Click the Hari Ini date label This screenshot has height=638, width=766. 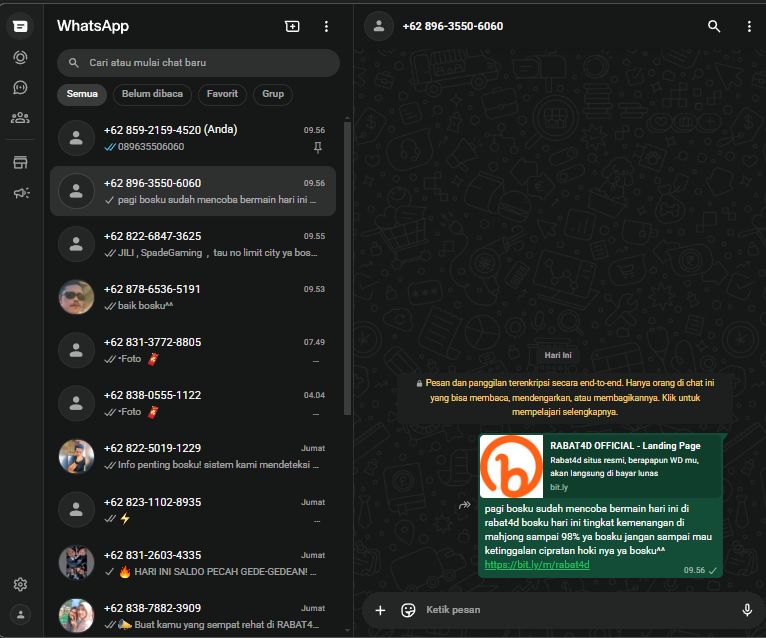pos(558,355)
